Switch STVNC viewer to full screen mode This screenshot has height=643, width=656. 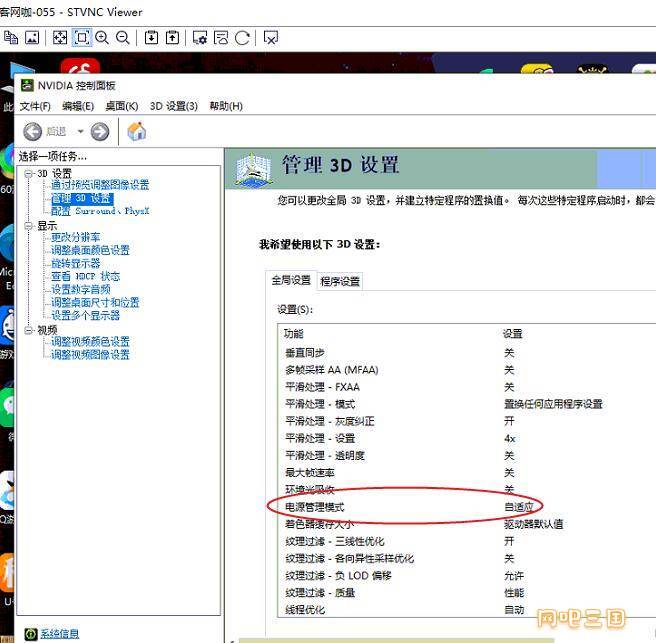(60, 38)
